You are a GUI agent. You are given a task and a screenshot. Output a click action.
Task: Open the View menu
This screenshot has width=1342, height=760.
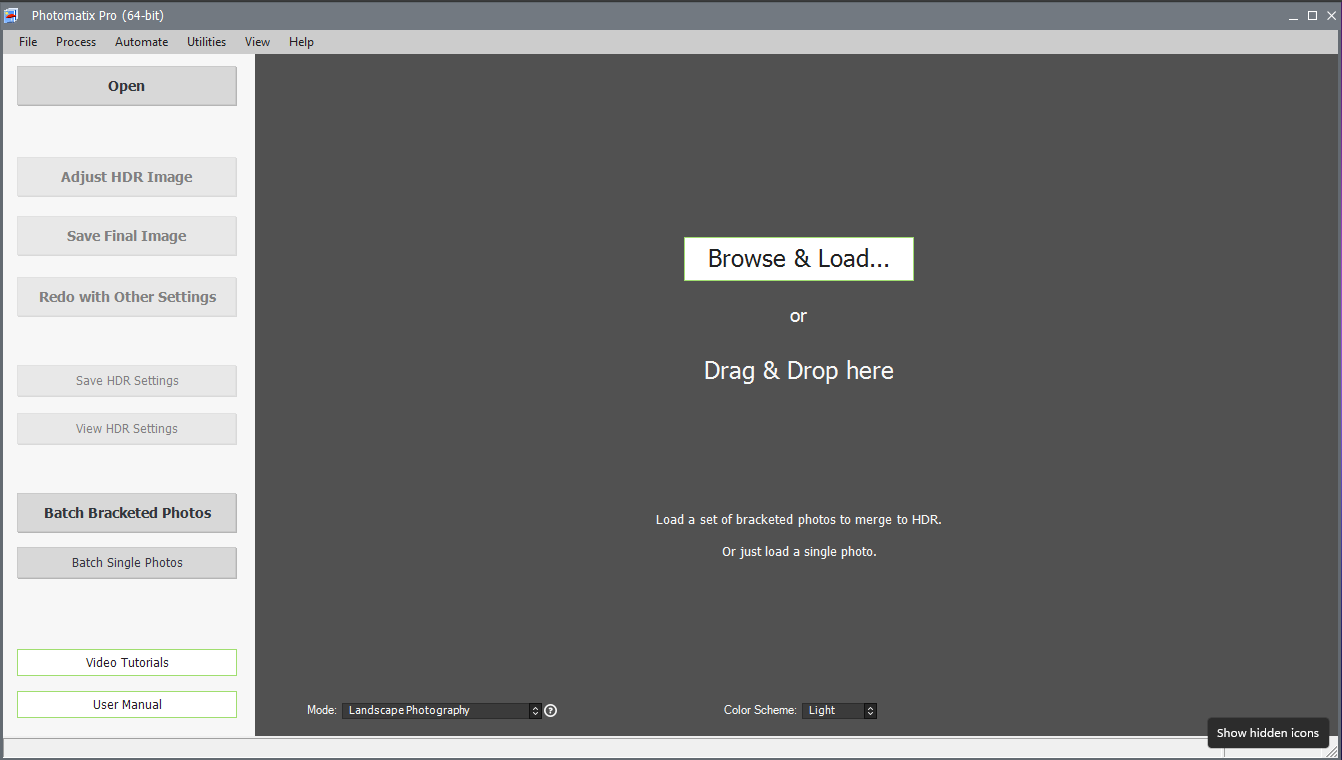pos(257,42)
